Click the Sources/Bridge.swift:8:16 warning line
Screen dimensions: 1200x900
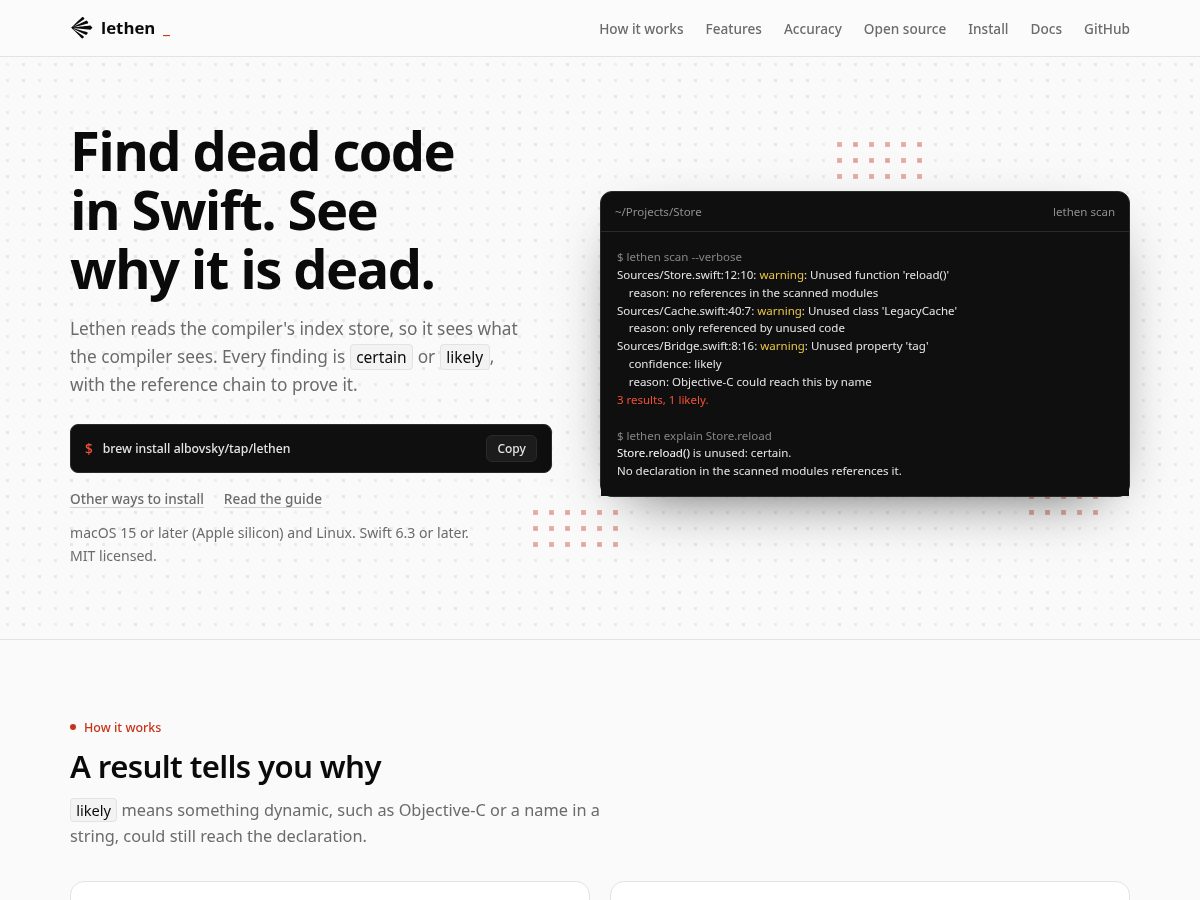(x=773, y=346)
